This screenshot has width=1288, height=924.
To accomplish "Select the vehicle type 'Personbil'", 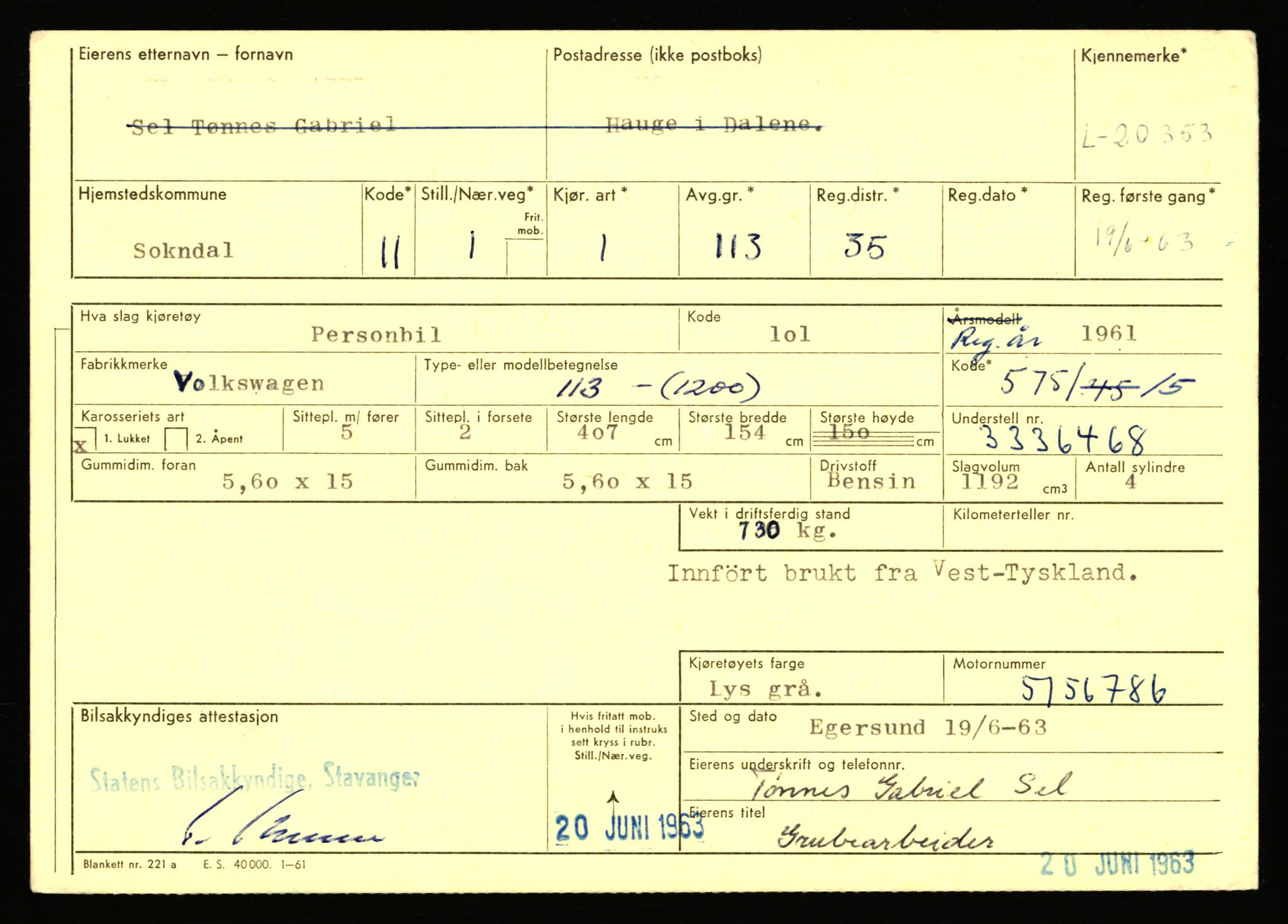I will coord(376,334).
